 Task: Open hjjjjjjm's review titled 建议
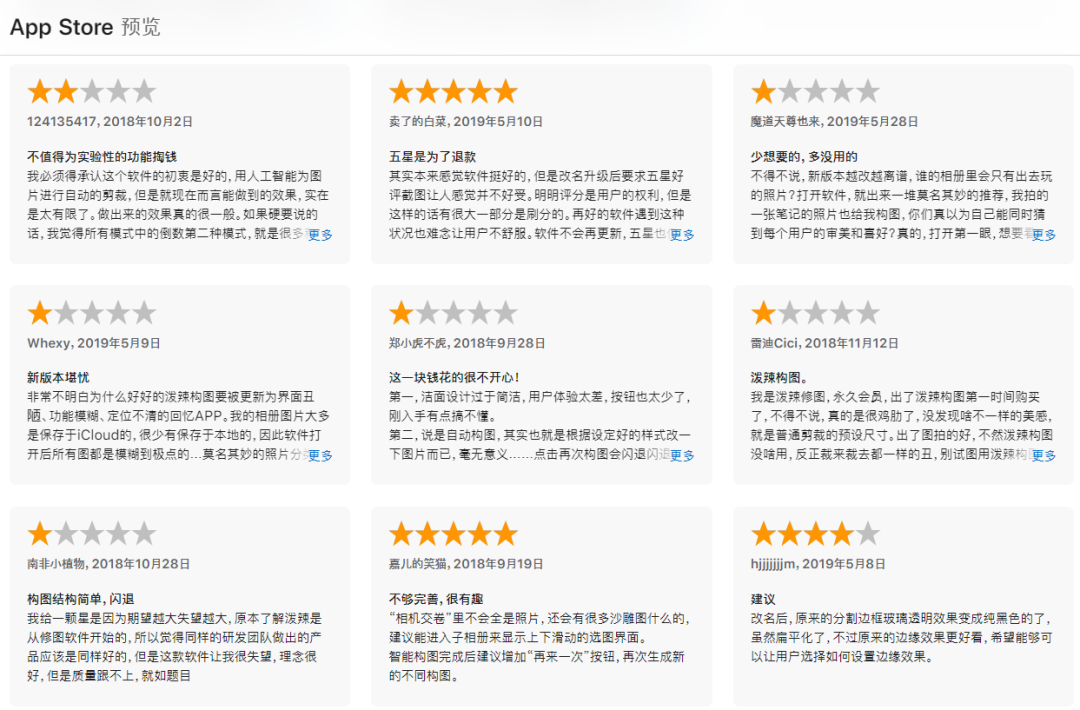click(763, 599)
